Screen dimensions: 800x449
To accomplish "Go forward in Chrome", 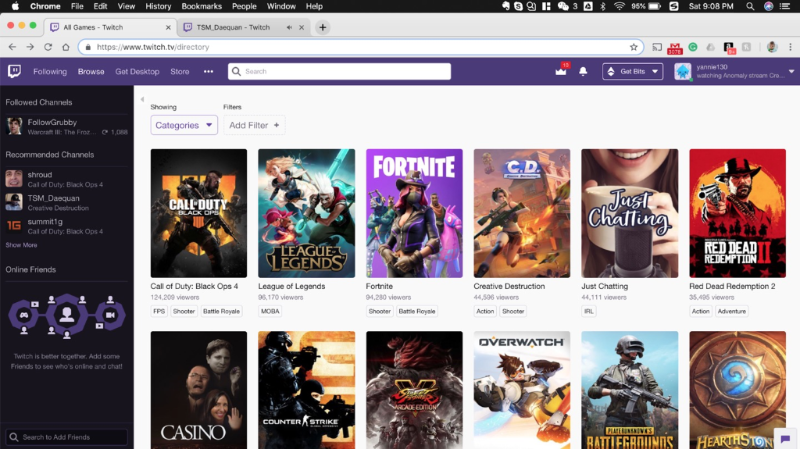I will pyautogui.click(x=30, y=47).
